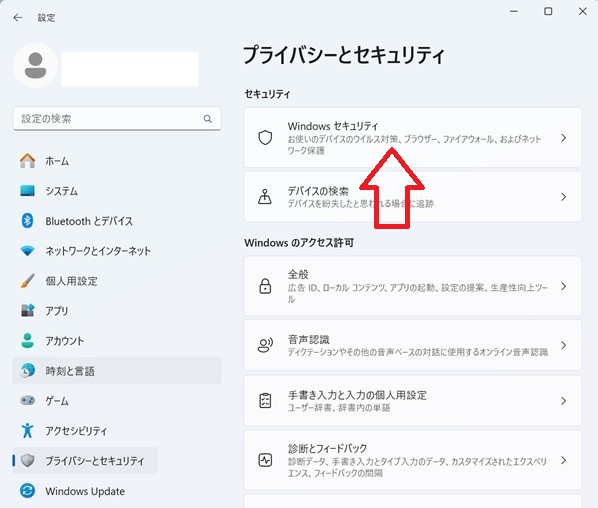598x508 pixels.
Task: Click the アカウント person icon
Action: (27, 341)
